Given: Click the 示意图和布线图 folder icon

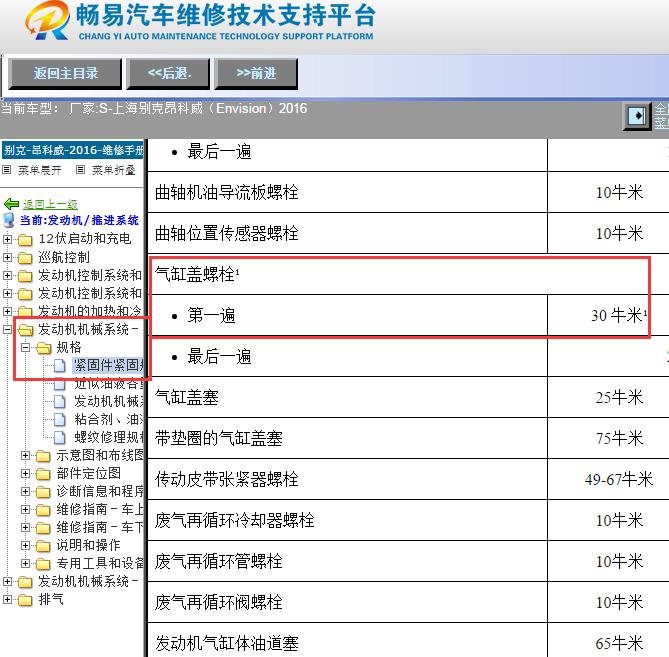Looking at the screenshot, I should pyautogui.click(x=43, y=456).
